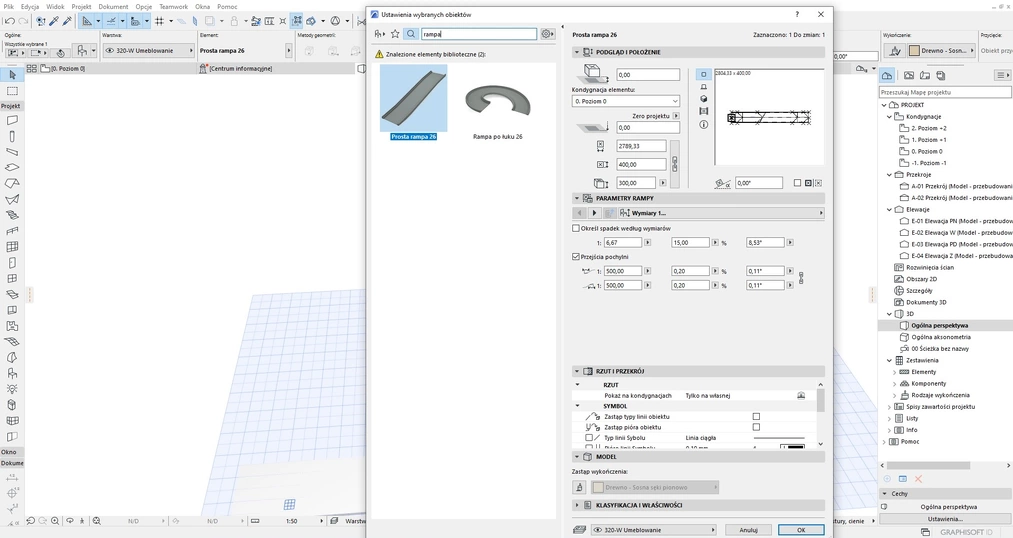Select the Marquee tool in the toolbox
Viewport: 1013px width, 538px height.
(x=12, y=91)
